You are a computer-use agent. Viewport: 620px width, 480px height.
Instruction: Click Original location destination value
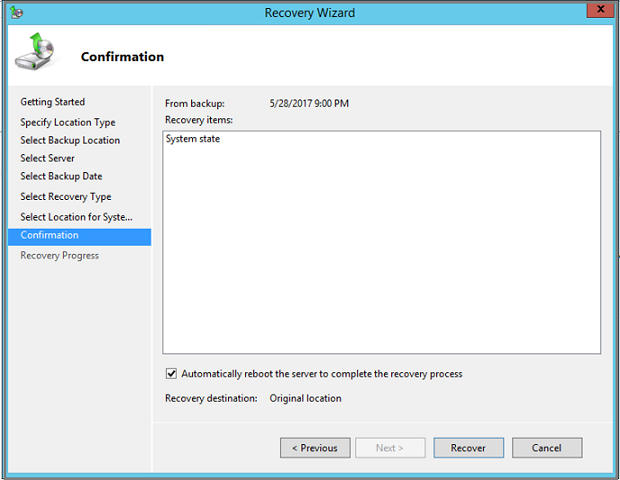(305, 398)
